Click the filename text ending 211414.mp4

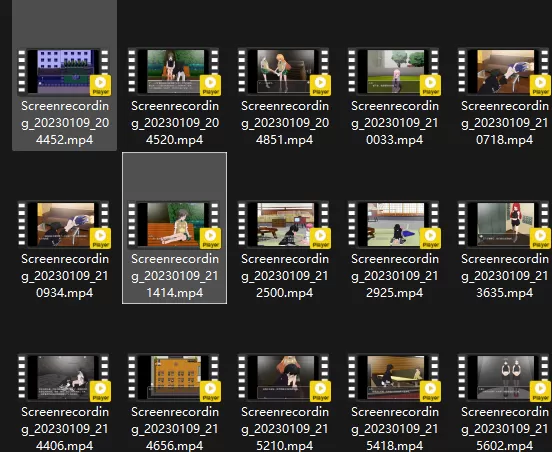point(175,276)
